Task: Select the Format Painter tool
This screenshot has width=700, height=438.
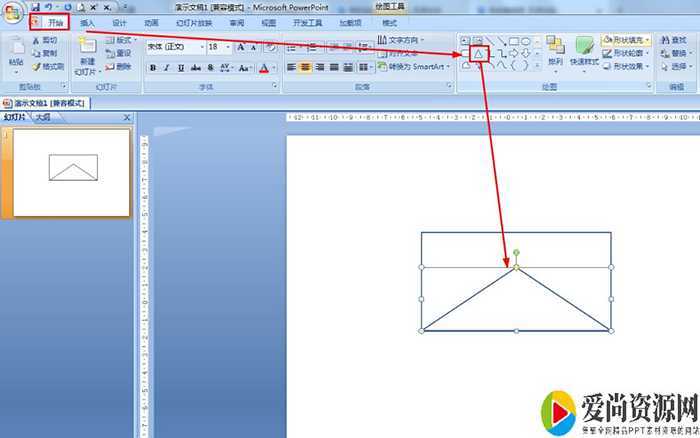Action: pos(49,67)
